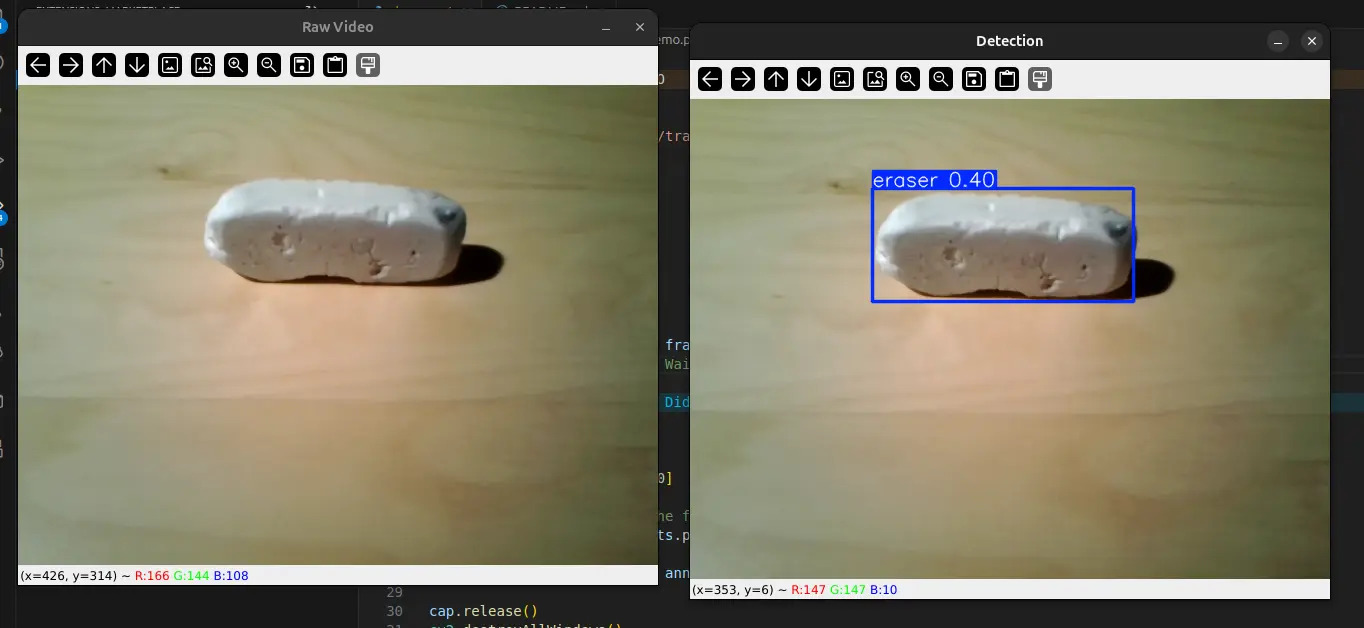Pan down in the Raw Video window
The image size is (1364, 628).
(x=137, y=65)
